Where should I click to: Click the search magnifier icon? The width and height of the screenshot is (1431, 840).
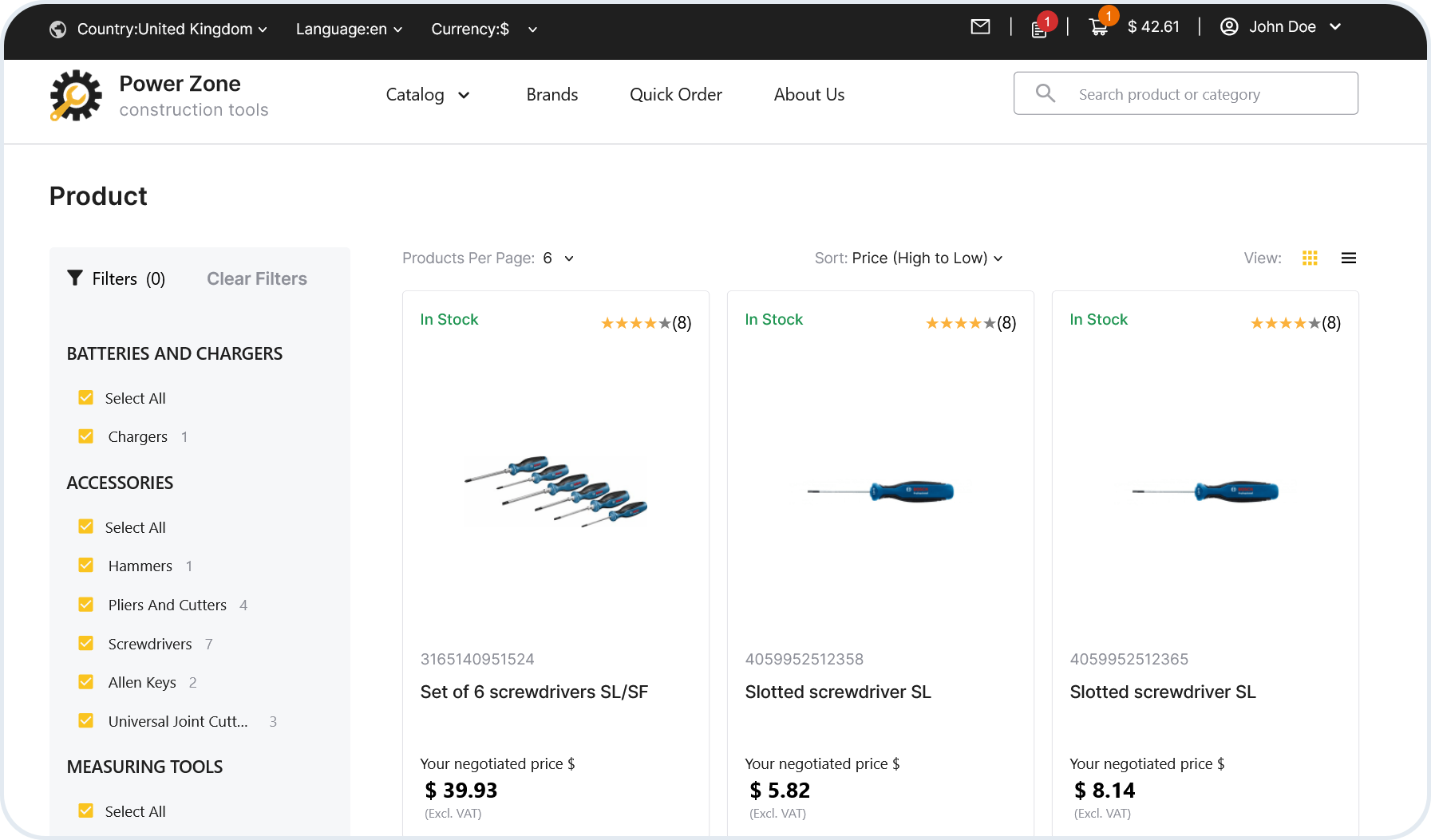(1046, 93)
